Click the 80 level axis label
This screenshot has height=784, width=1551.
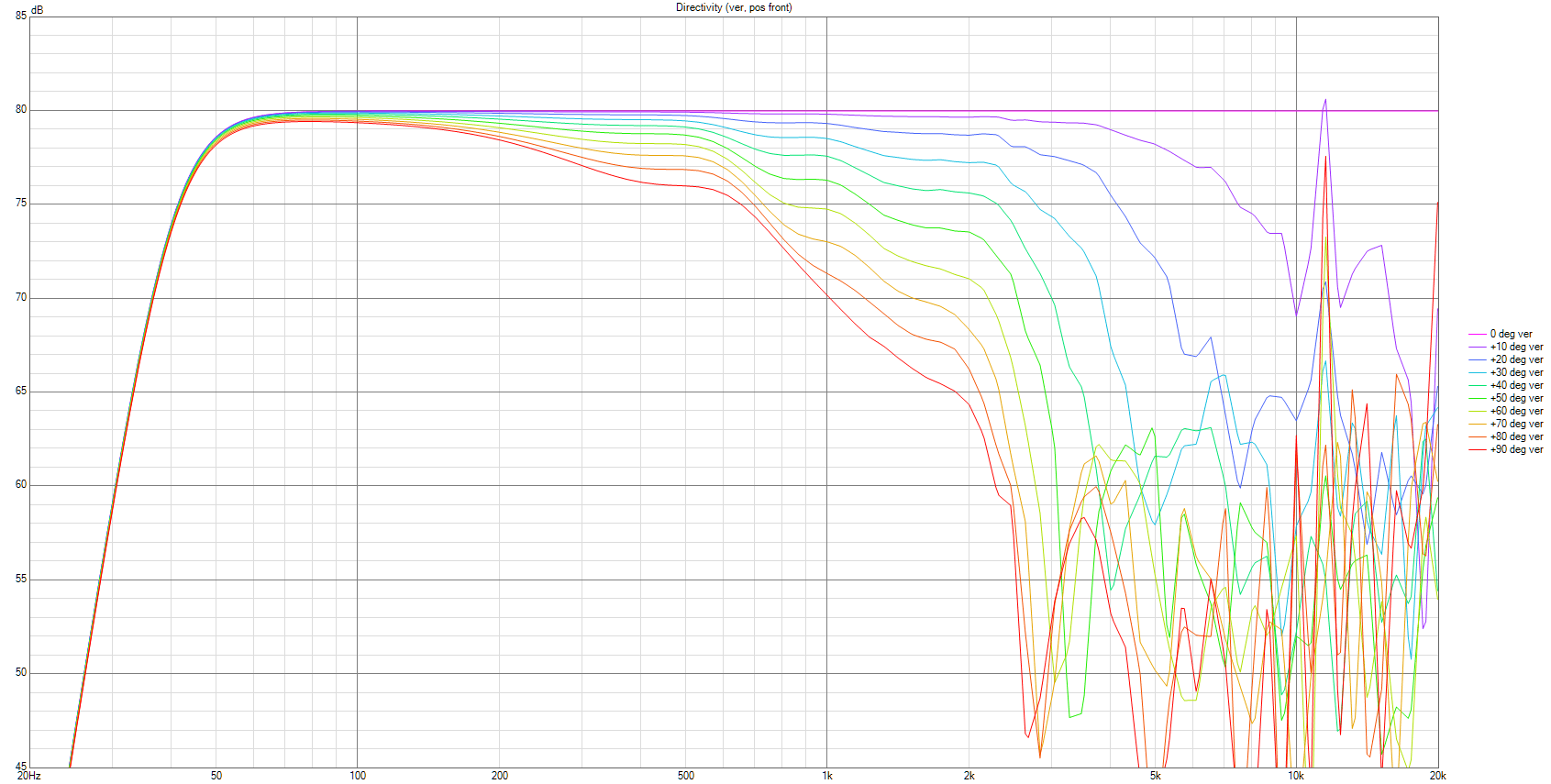tap(21, 109)
